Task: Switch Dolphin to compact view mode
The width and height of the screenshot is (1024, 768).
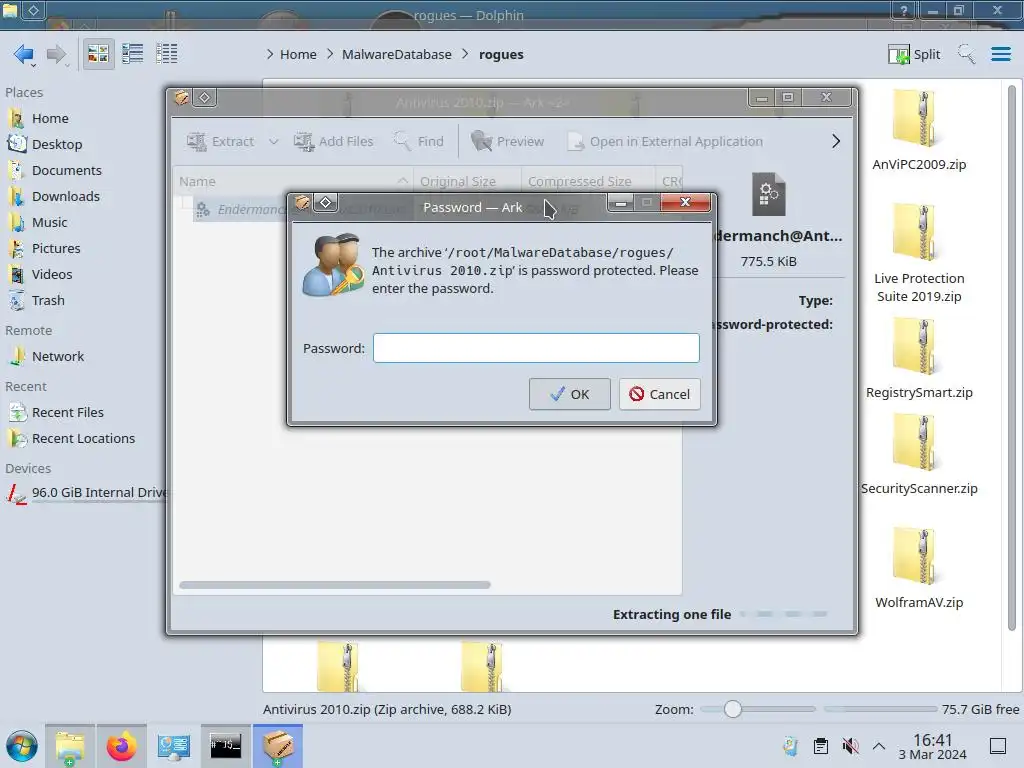Action: (x=133, y=54)
